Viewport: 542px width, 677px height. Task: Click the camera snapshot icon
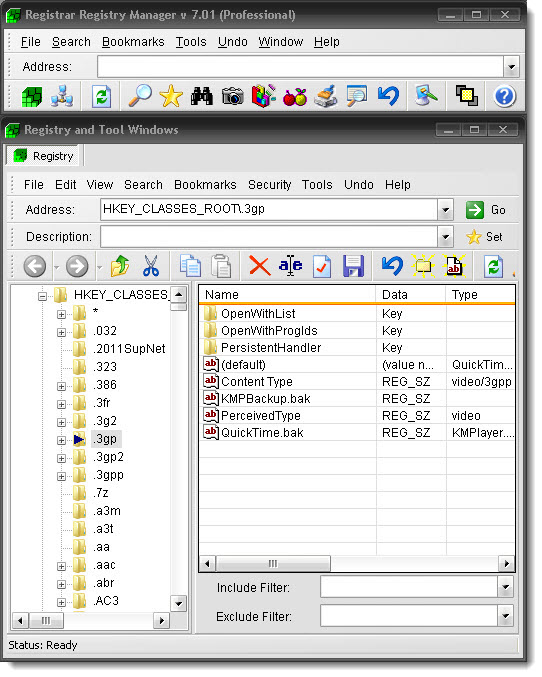233,96
